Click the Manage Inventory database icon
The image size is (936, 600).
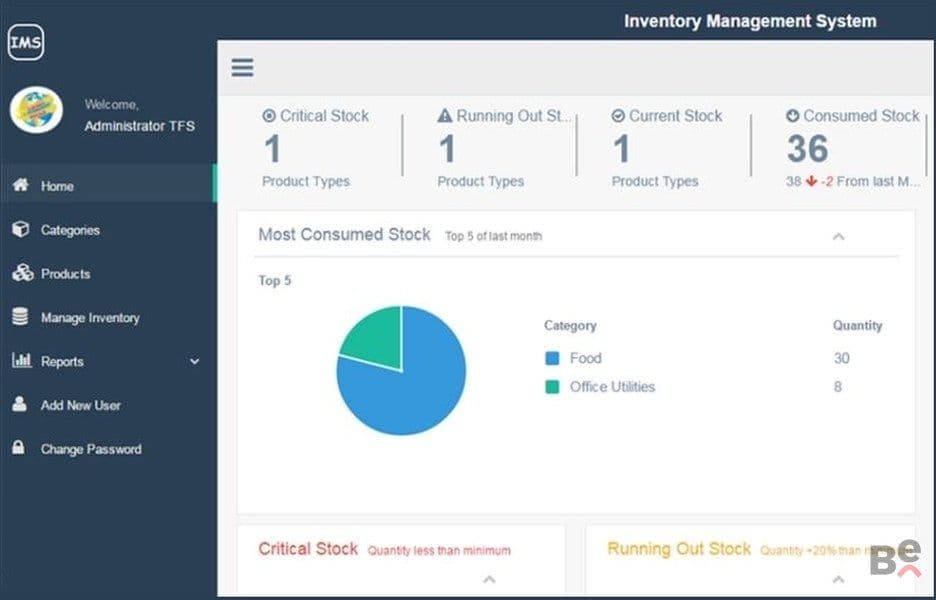[x=20, y=316]
